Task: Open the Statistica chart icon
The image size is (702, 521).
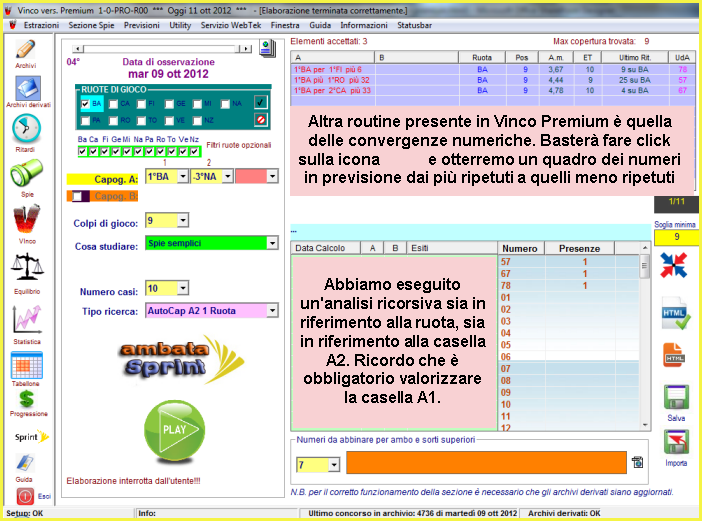Action: point(27,319)
